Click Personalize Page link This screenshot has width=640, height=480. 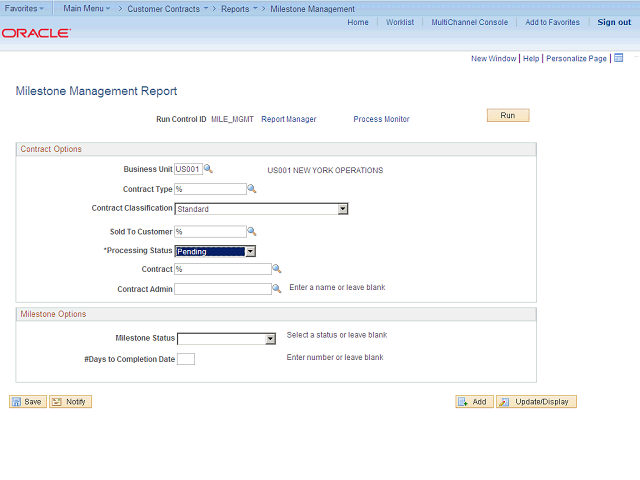(x=576, y=58)
